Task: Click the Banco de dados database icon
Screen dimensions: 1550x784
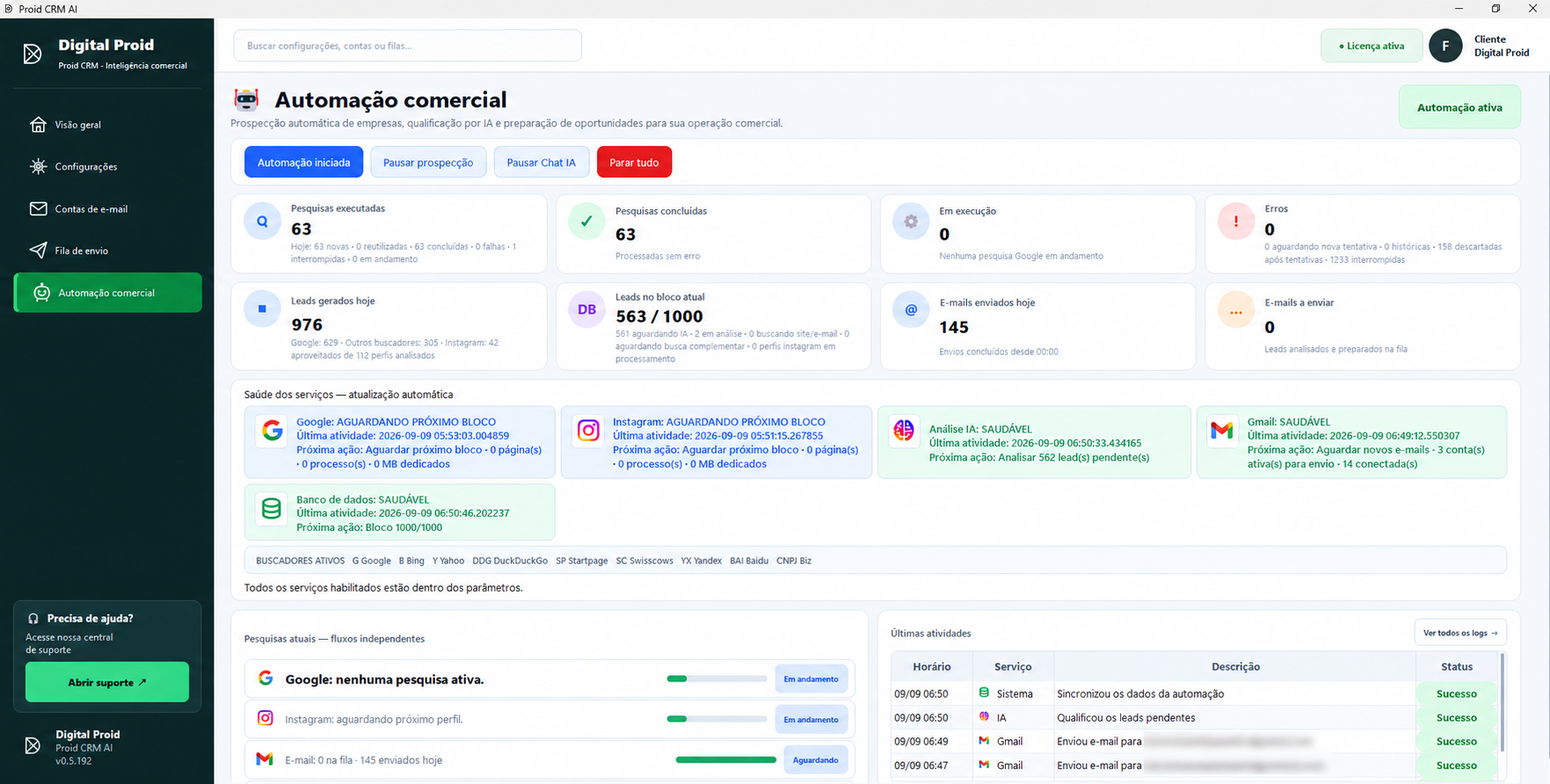Action: pos(272,508)
